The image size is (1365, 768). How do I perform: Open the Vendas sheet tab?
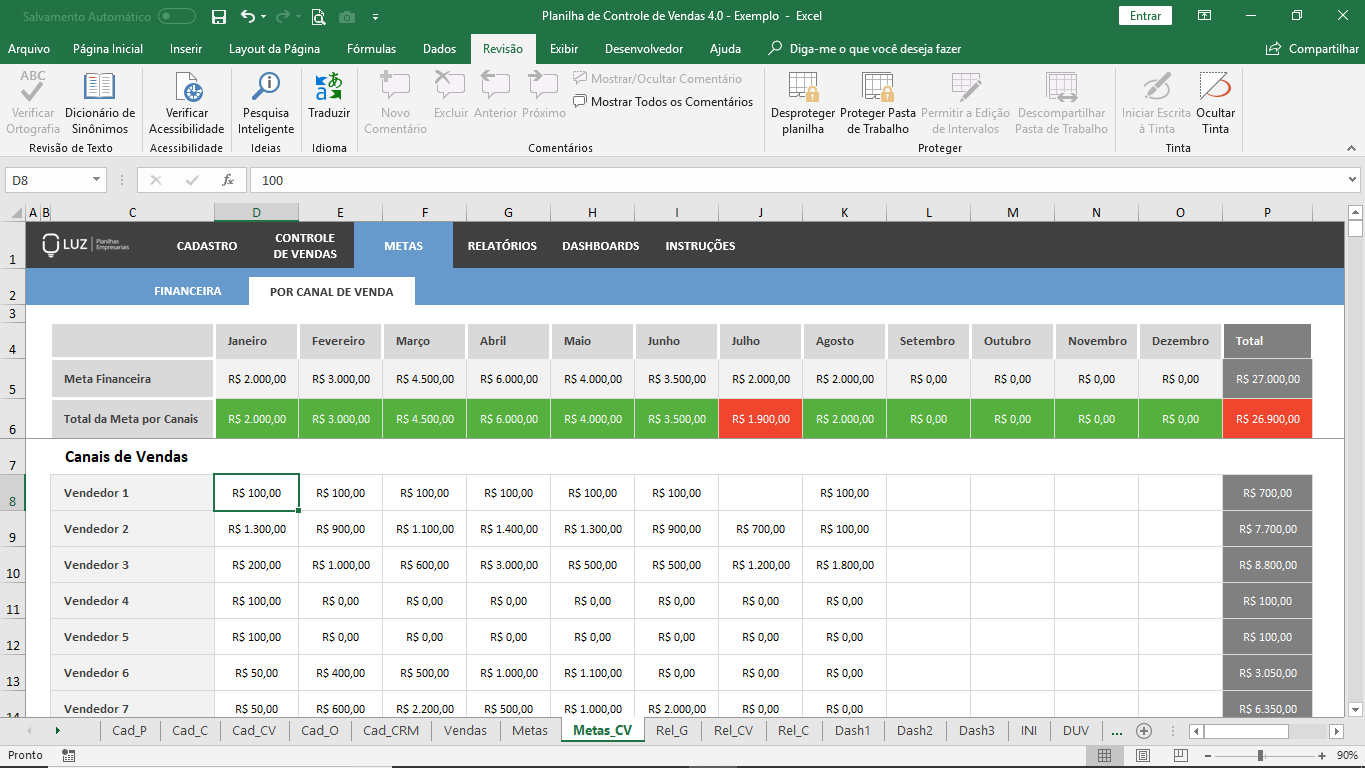(x=465, y=731)
